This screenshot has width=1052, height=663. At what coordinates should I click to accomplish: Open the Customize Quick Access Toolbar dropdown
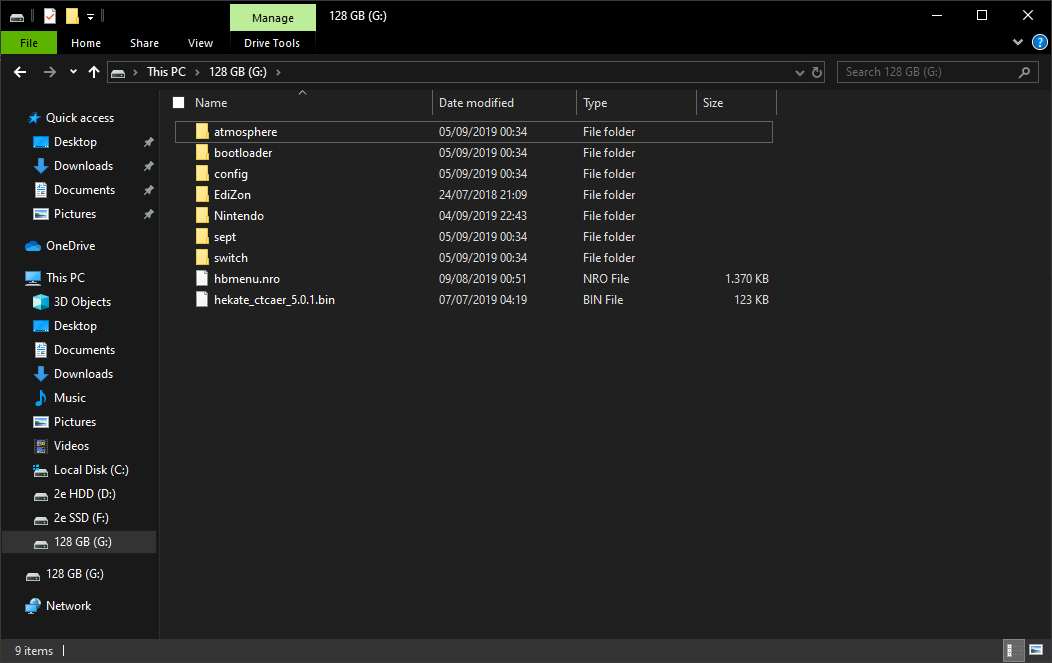(x=91, y=16)
